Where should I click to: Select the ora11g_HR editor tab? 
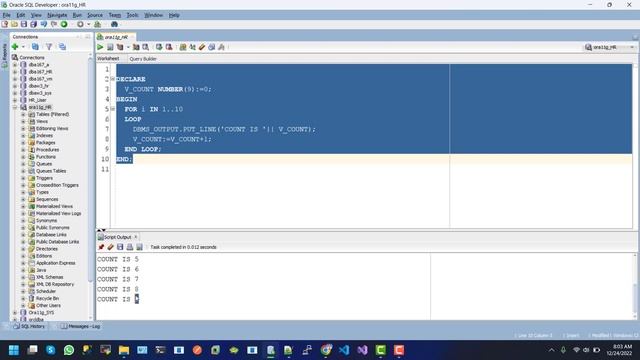116,37
